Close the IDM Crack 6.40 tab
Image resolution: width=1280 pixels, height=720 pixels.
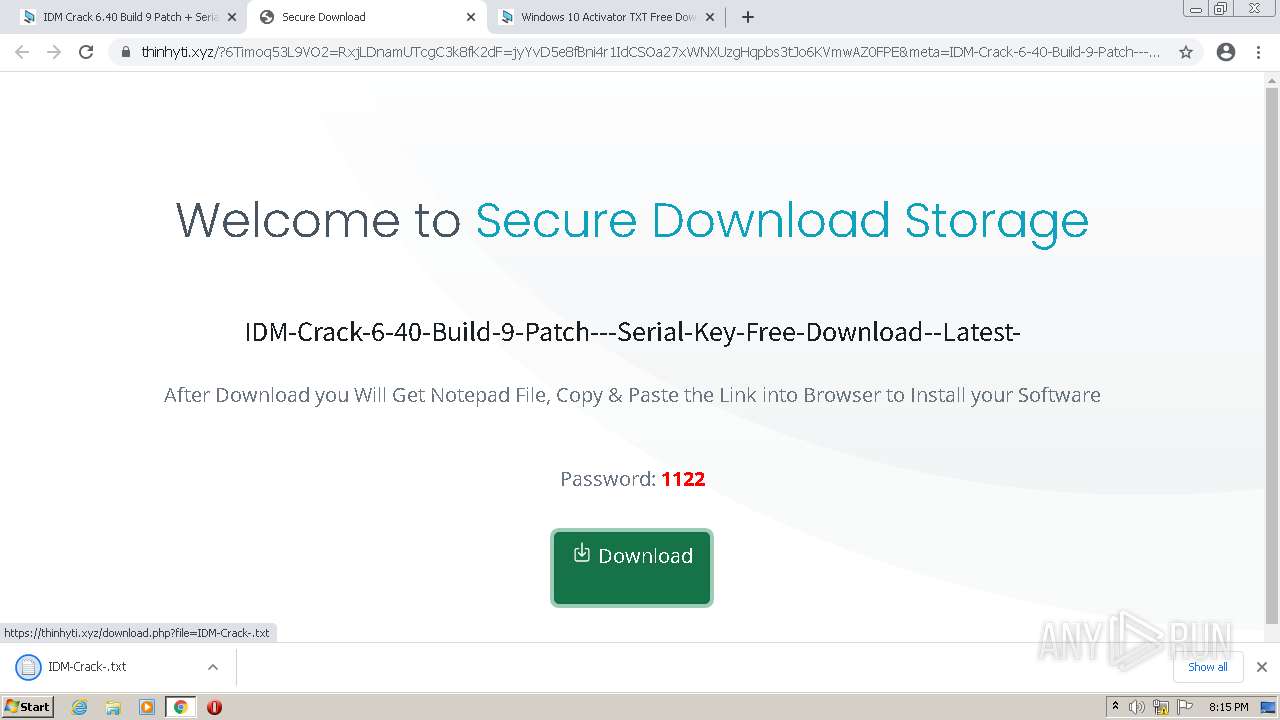(x=232, y=17)
